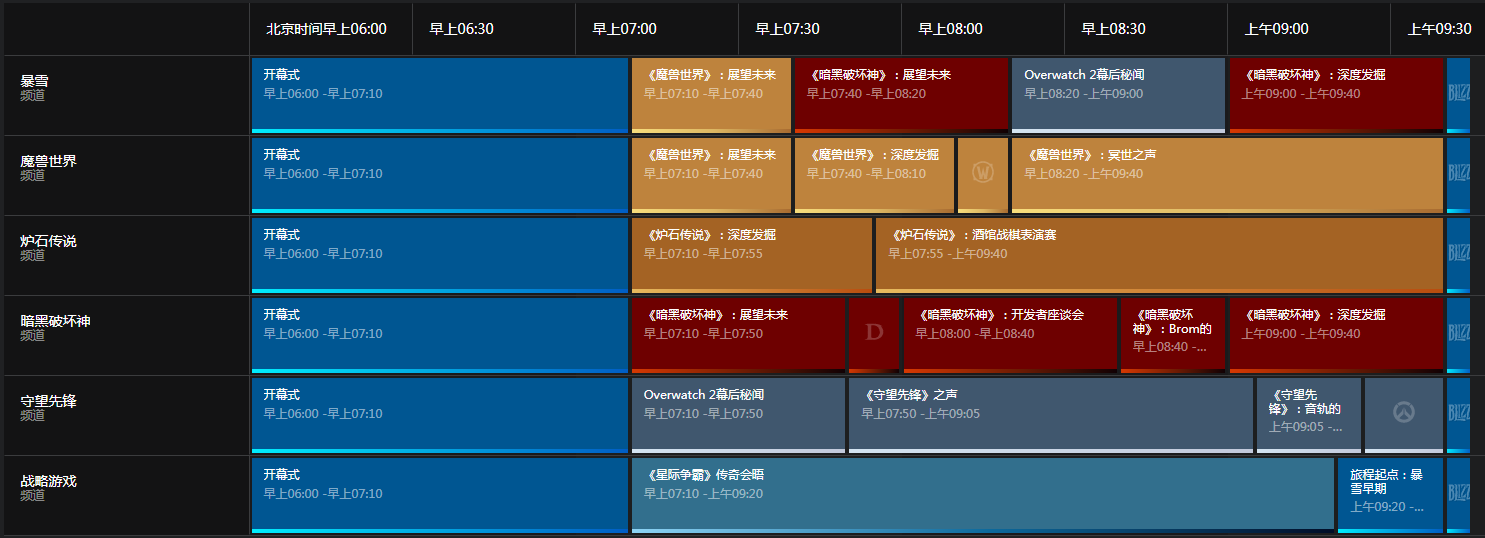Click the Diablo 'D' logo block
1485x538 pixels.
(874, 334)
